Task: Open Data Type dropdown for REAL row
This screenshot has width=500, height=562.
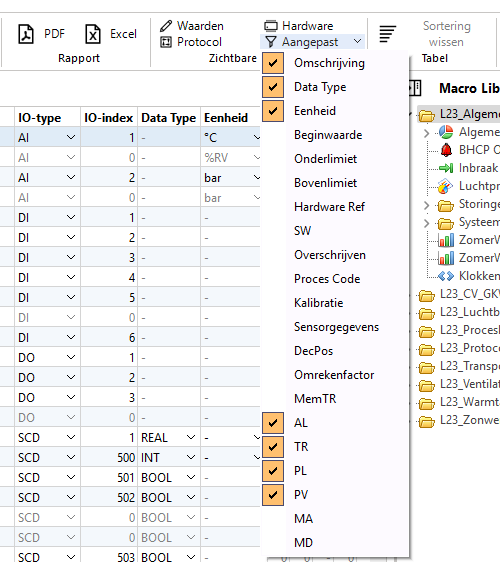Action: (x=191, y=437)
